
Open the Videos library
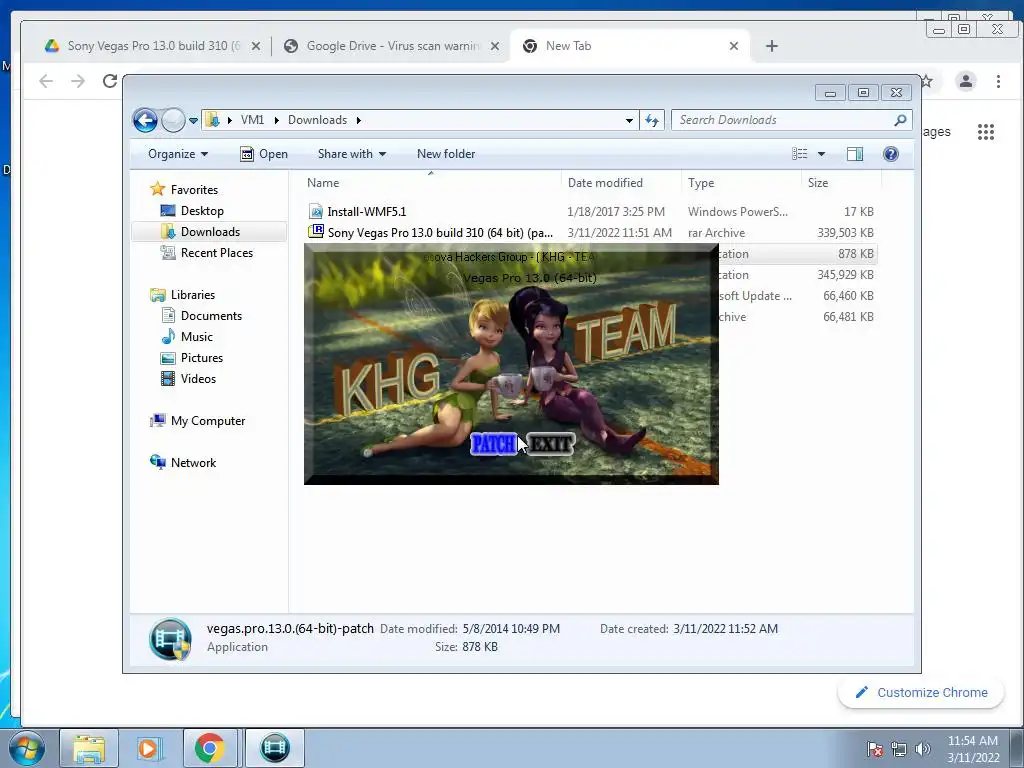point(198,379)
